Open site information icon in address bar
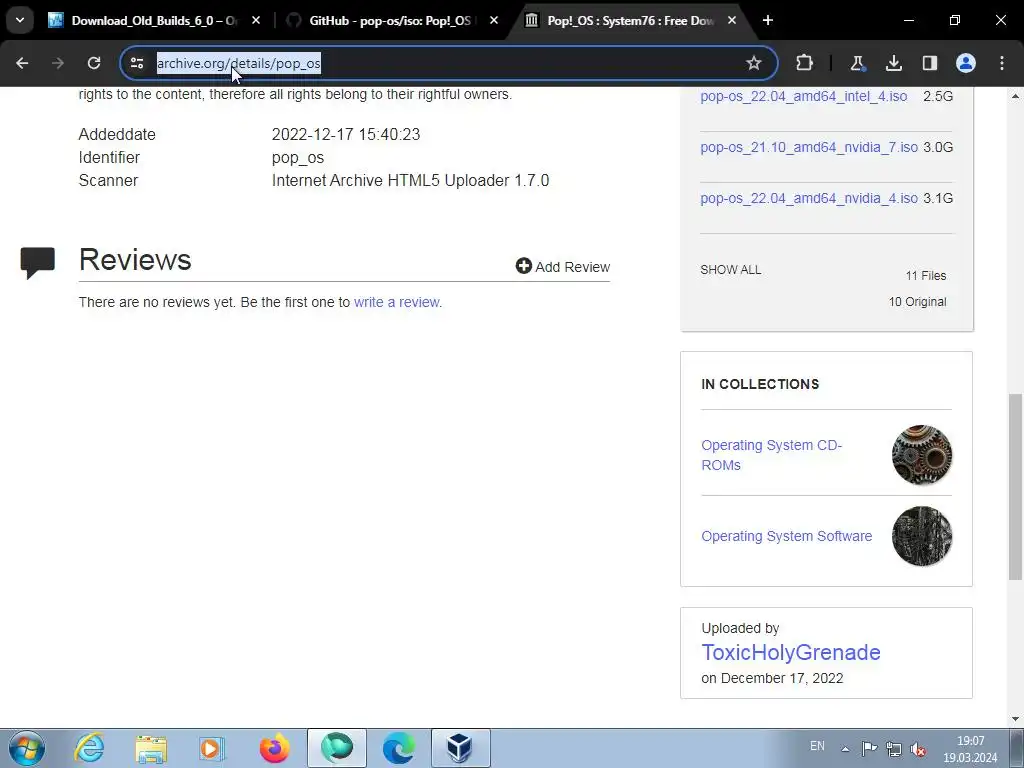1024x768 pixels. tap(137, 63)
